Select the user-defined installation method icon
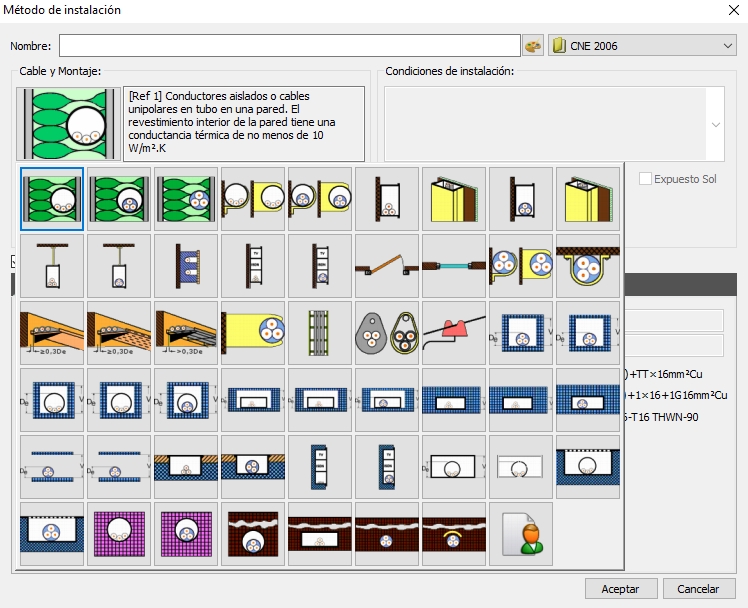 pos(520,534)
